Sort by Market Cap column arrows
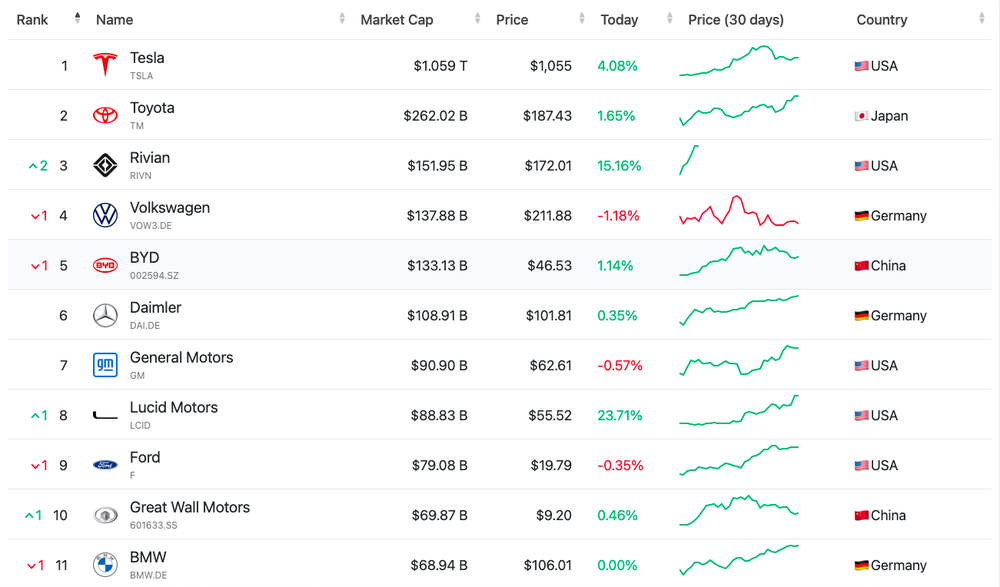 [477, 19]
